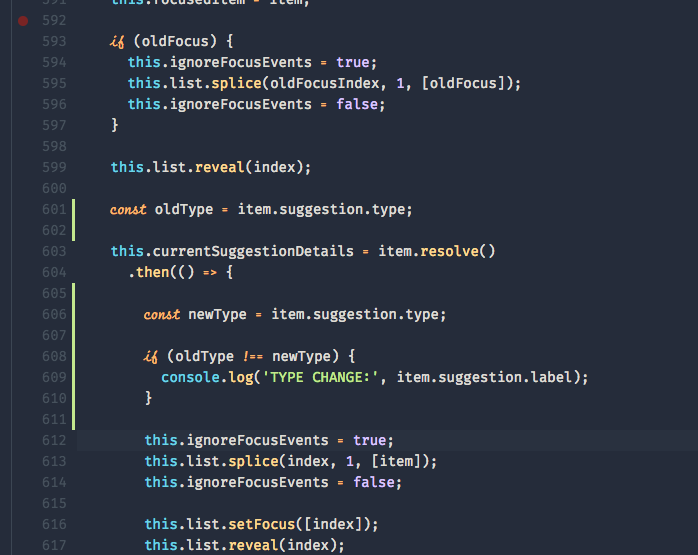The image size is (698, 555).
Task: Click 'newType' declaration on line 606
Action: coord(217,314)
